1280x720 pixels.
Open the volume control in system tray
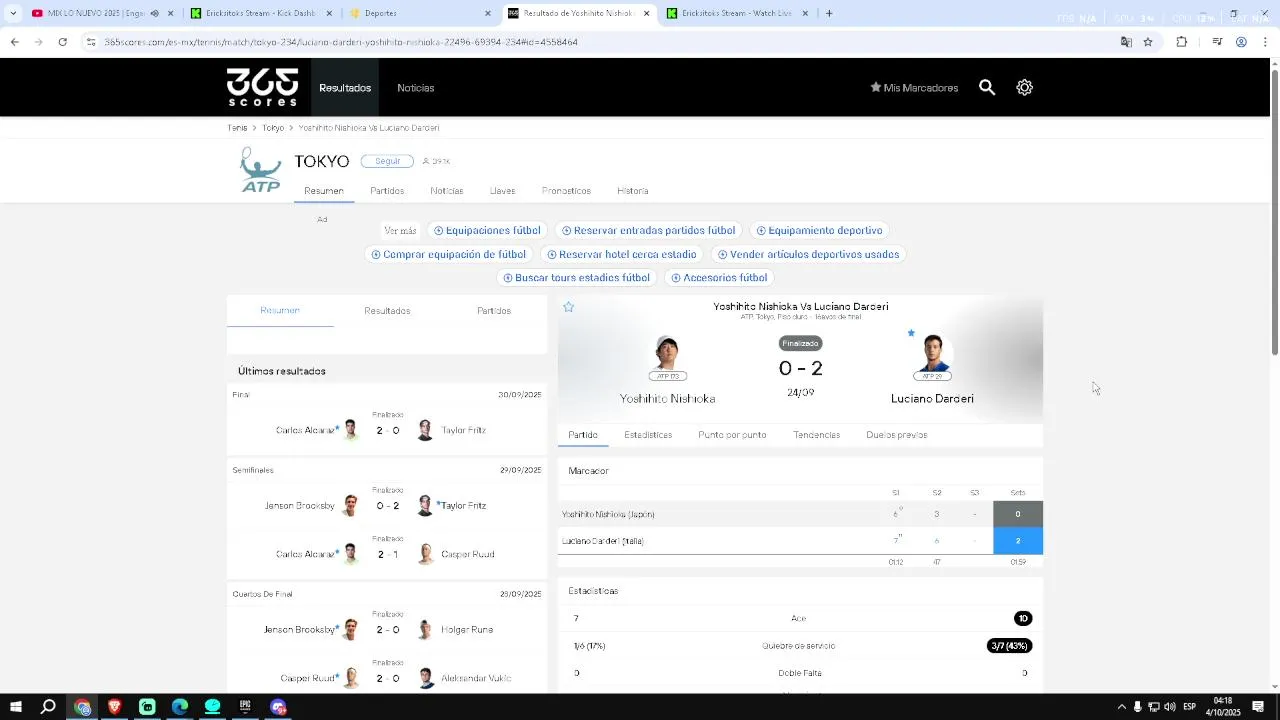point(1170,707)
